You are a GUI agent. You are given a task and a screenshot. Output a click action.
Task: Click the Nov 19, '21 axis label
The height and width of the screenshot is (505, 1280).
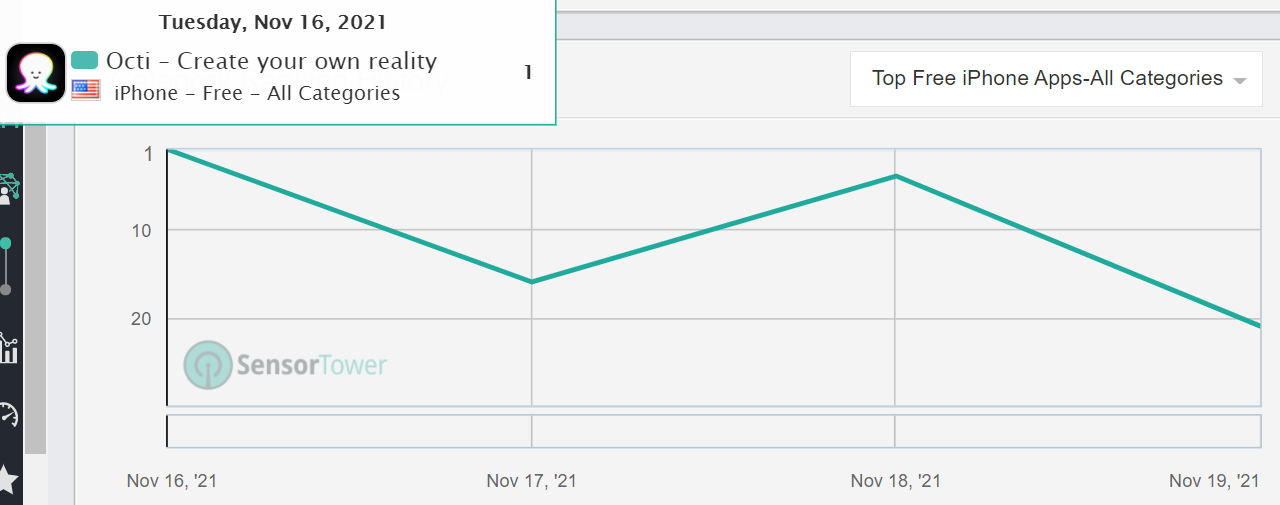[x=1213, y=481]
